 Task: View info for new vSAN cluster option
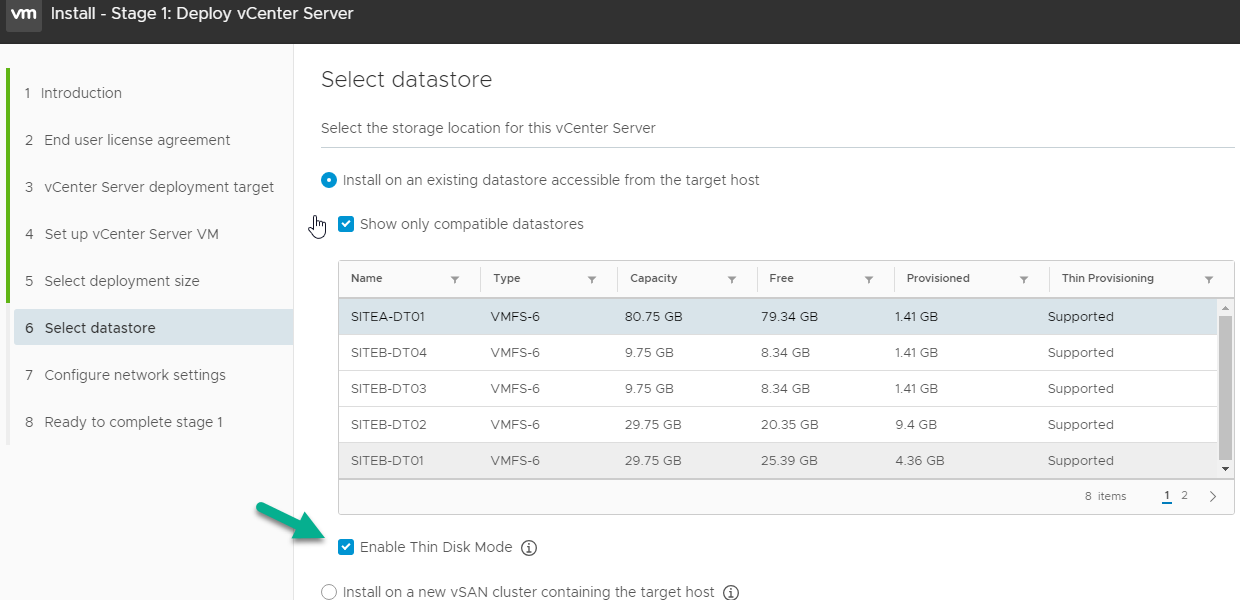[731, 592]
